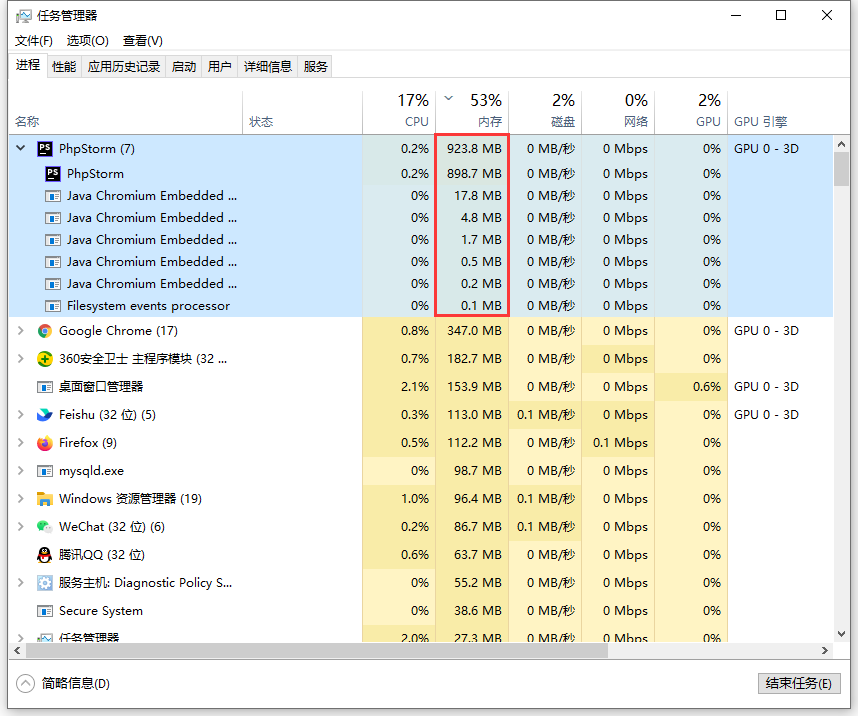Viewport: 858px width, 716px height.
Task: Expand the mysqld.exe entry
Action: coord(21,471)
